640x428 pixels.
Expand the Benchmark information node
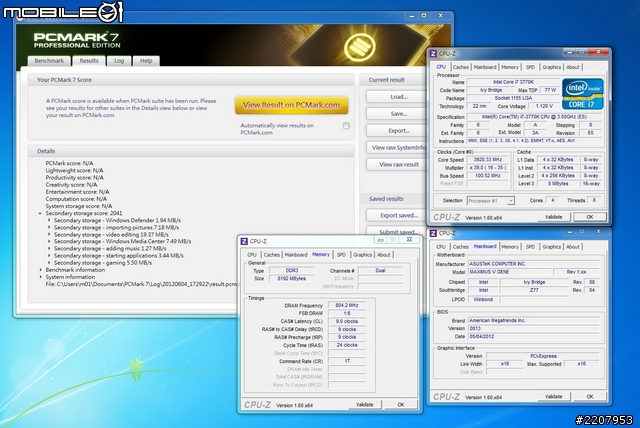(x=40, y=270)
